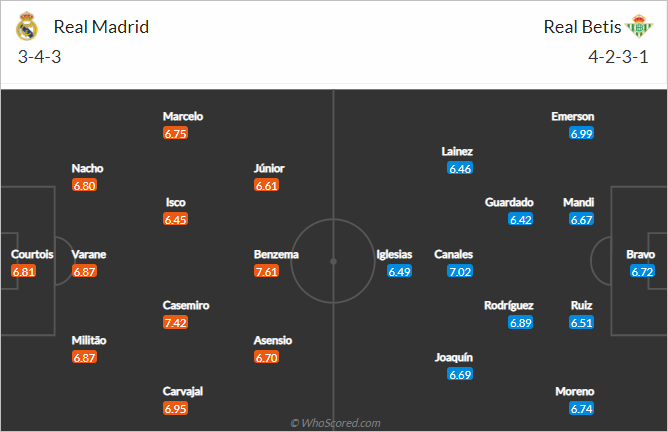The width and height of the screenshot is (668, 432).
Task: Open the Real Madrid team name link
Action: (101, 27)
